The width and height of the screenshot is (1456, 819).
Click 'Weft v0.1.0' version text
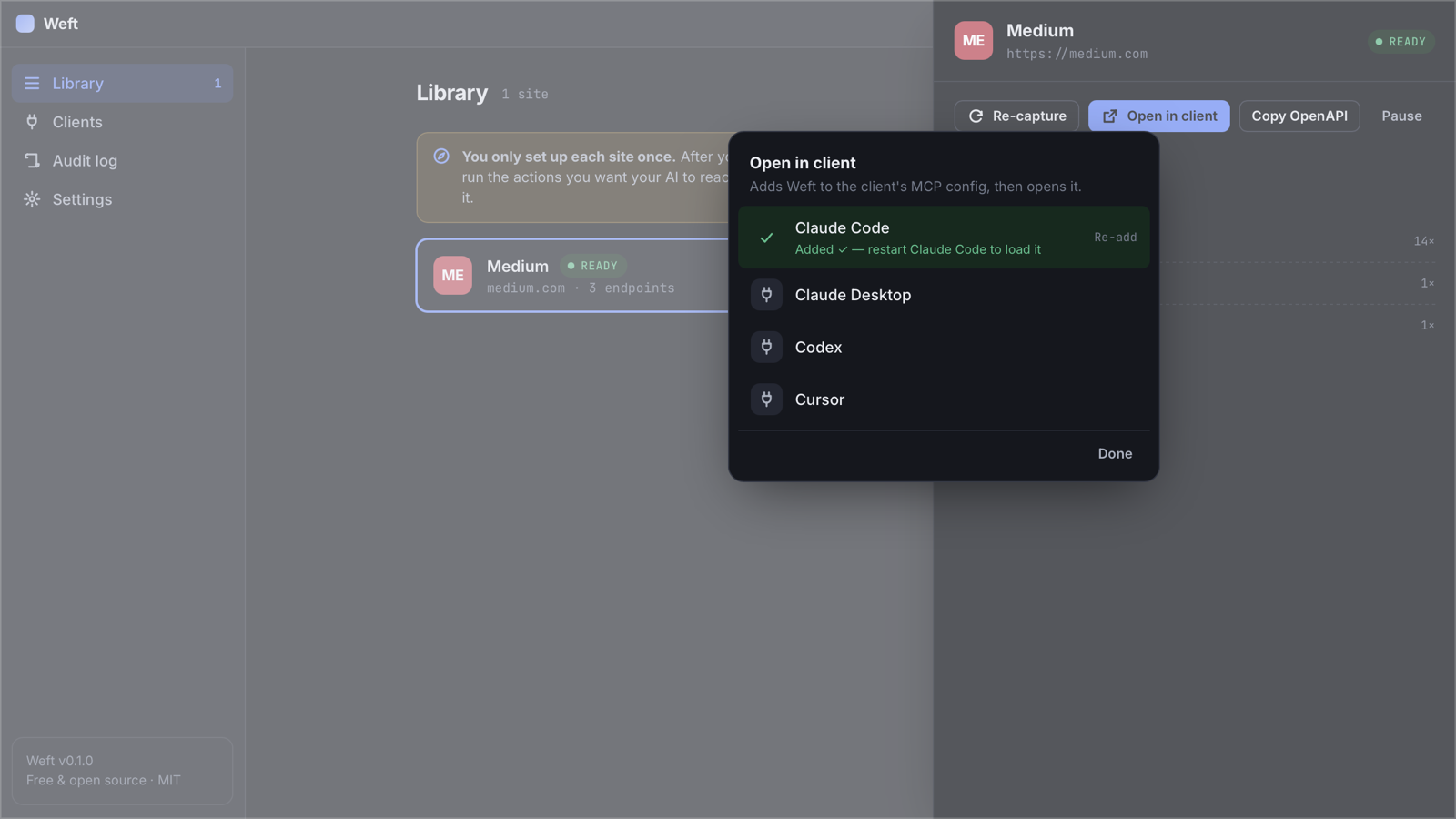click(x=59, y=761)
